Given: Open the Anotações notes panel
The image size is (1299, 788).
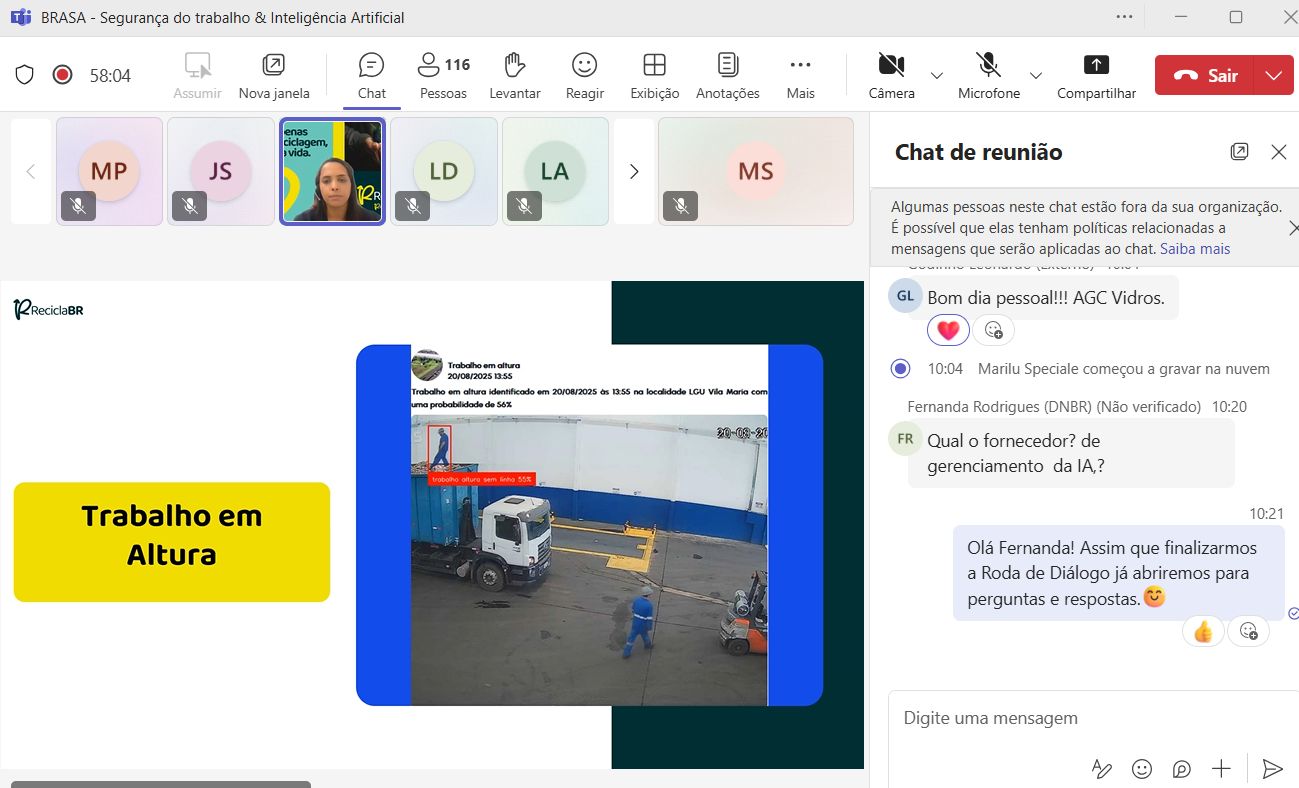Looking at the screenshot, I should coord(727,76).
